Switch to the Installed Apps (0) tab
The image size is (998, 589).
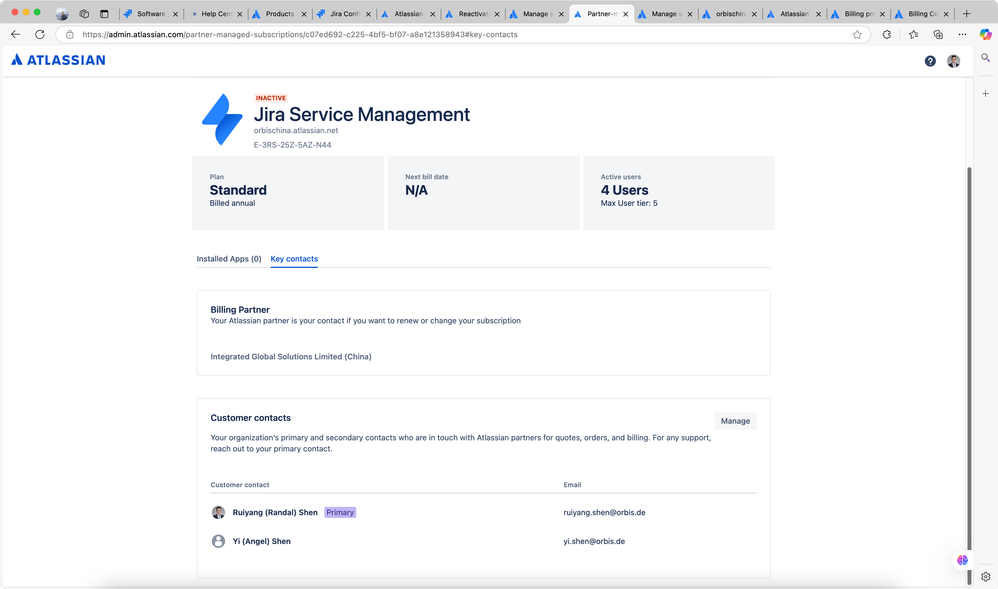(229, 258)
